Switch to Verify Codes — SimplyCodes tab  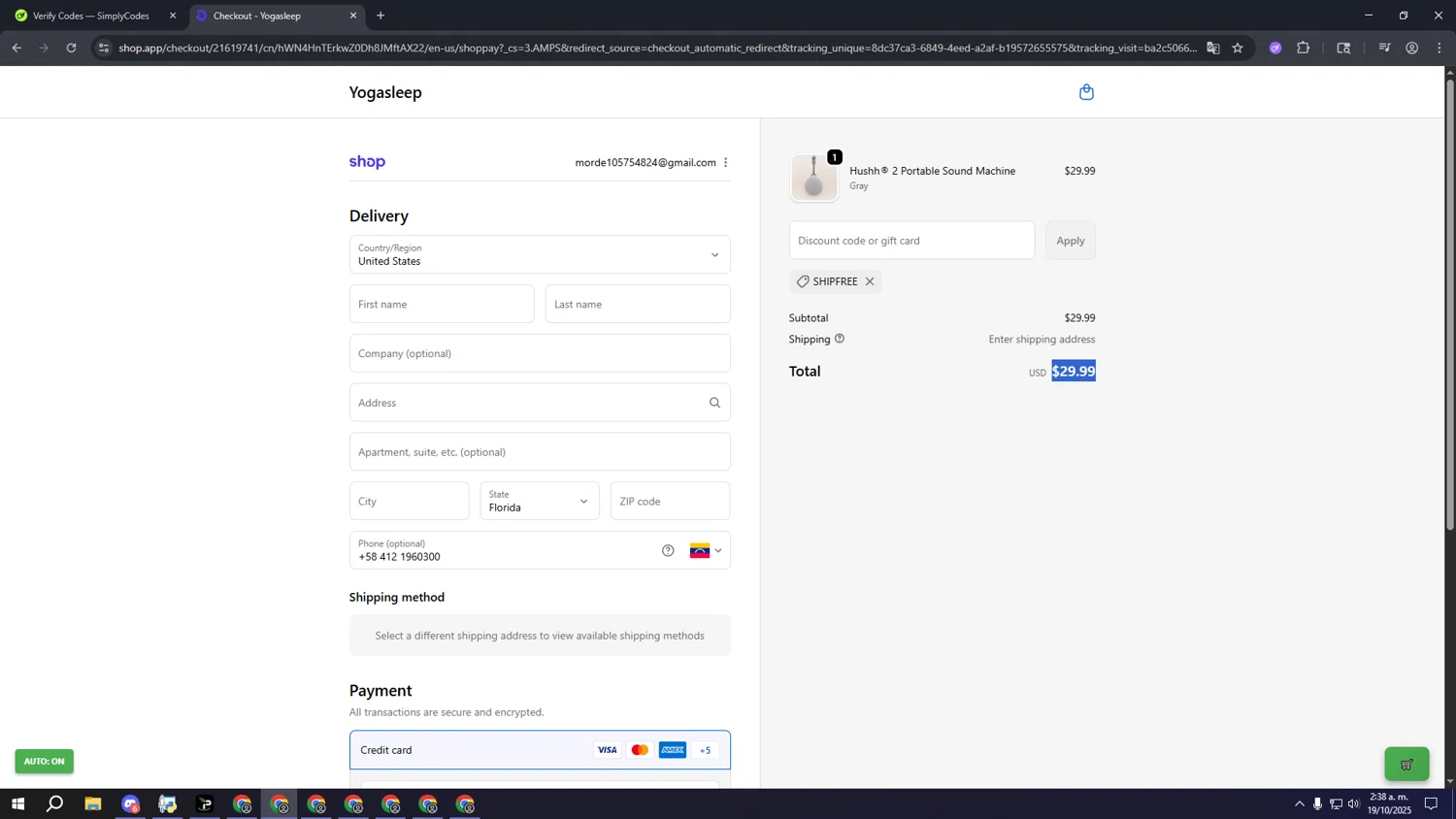[90, 16]
